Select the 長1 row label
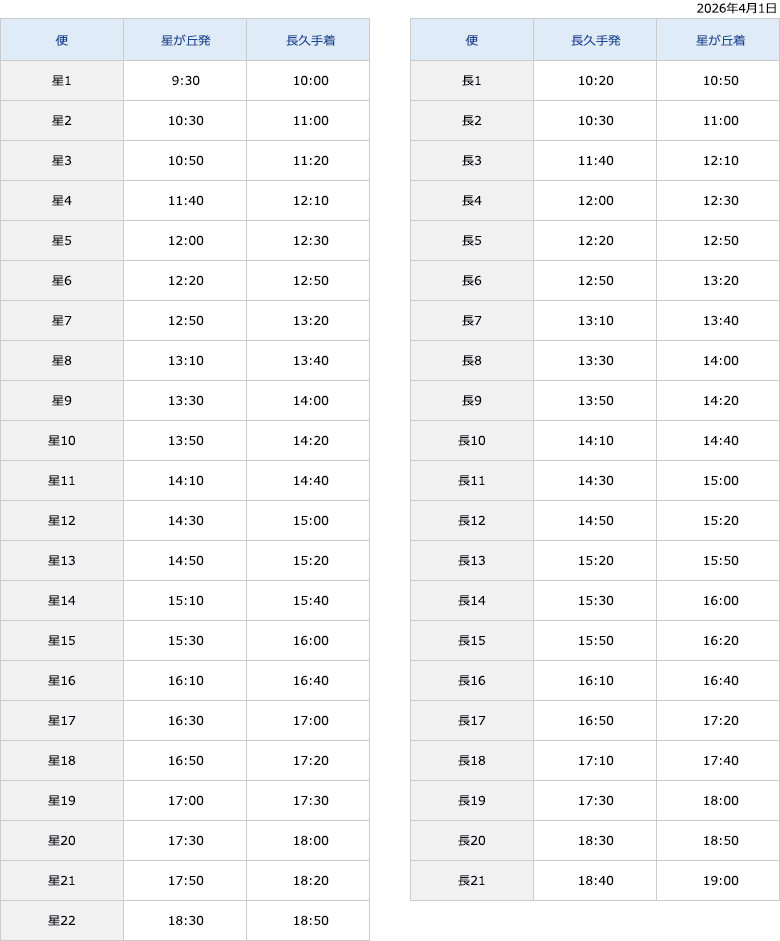 click(472, 81)
